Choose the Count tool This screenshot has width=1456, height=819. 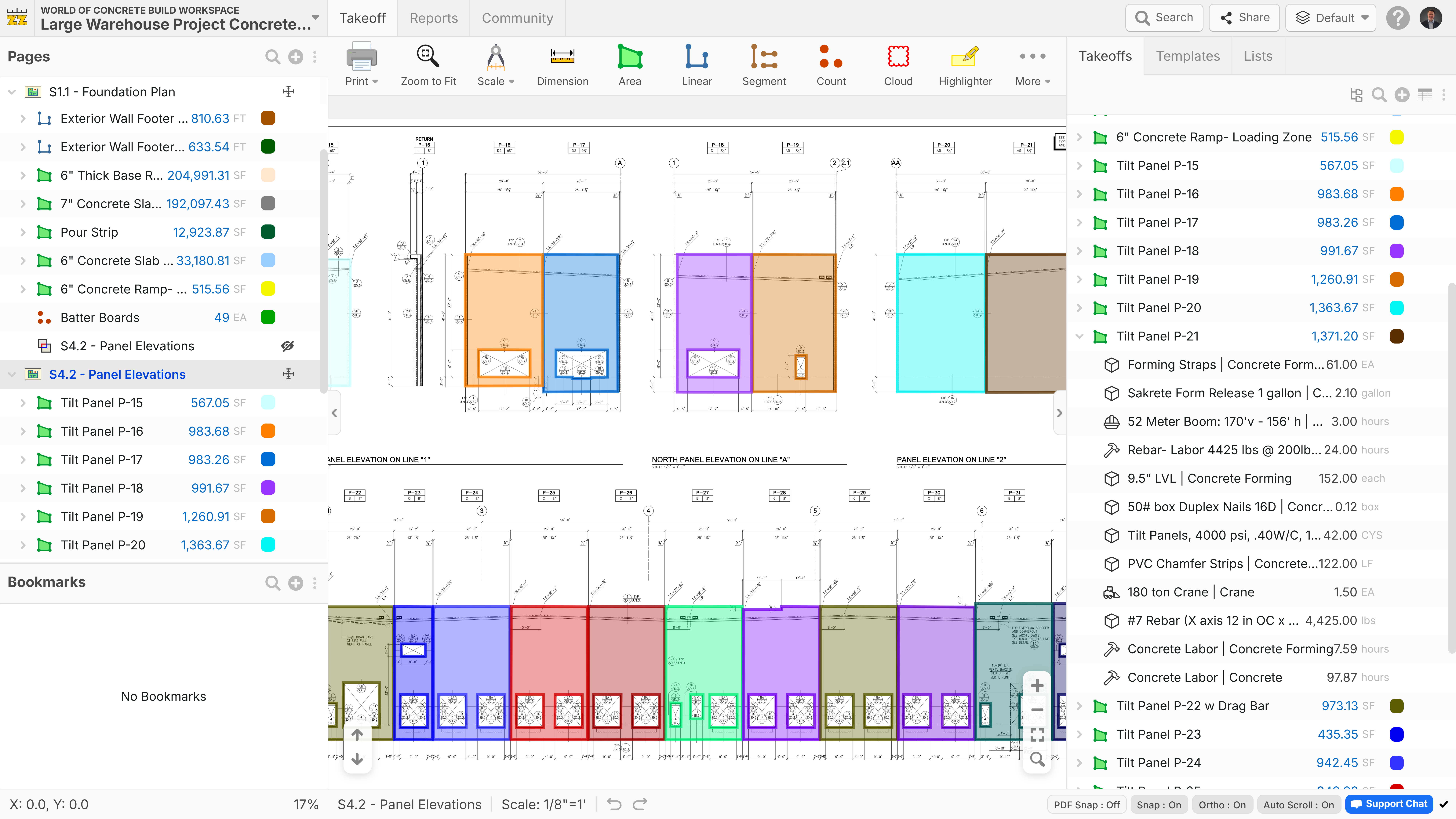(x=831, y=65)
